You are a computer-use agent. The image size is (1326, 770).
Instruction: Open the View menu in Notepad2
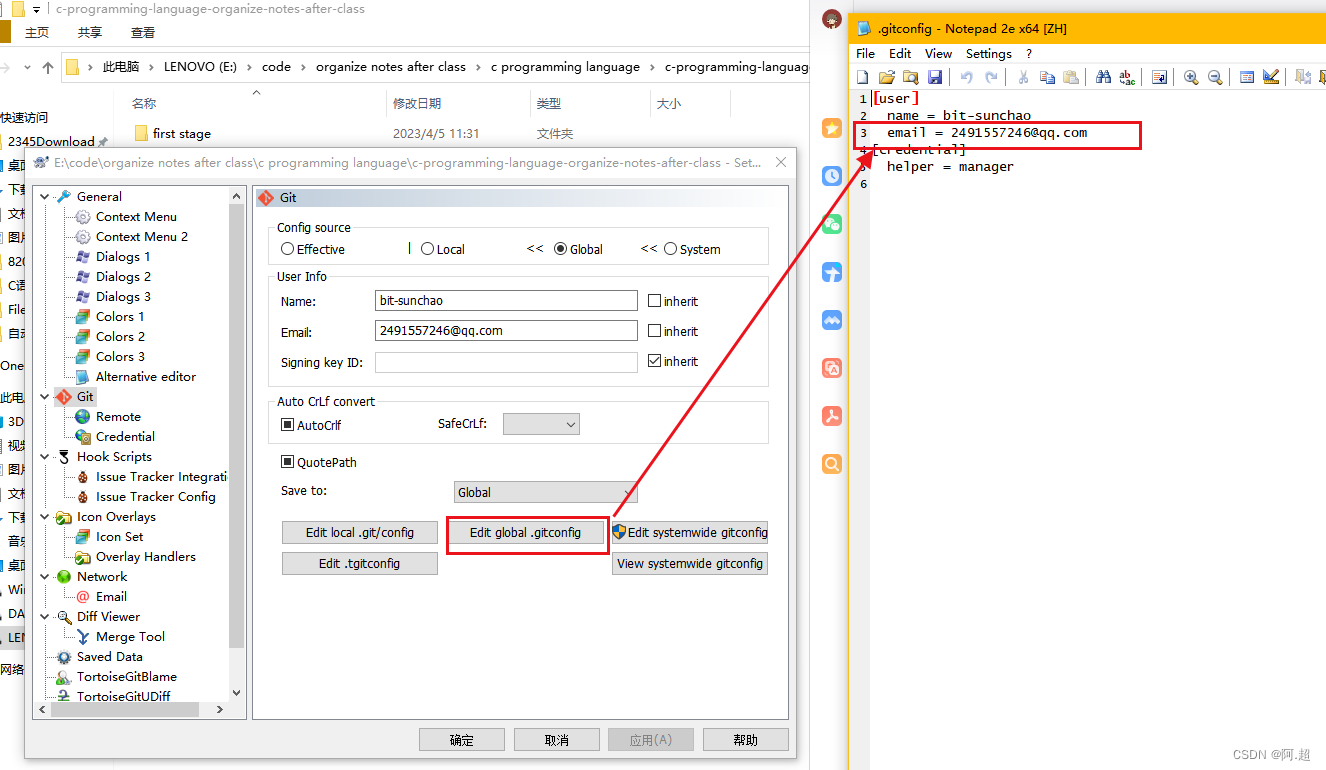938,53
